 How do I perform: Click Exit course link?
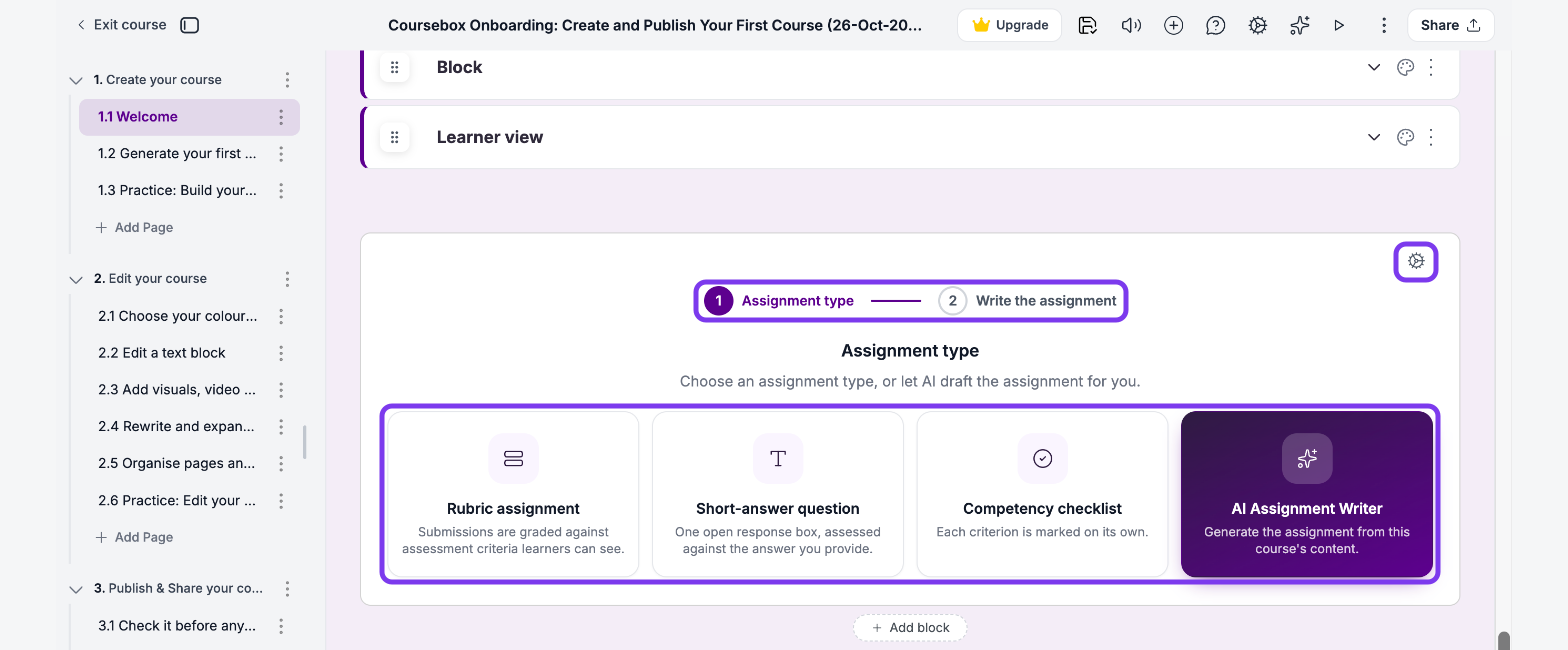coord(121,25)
